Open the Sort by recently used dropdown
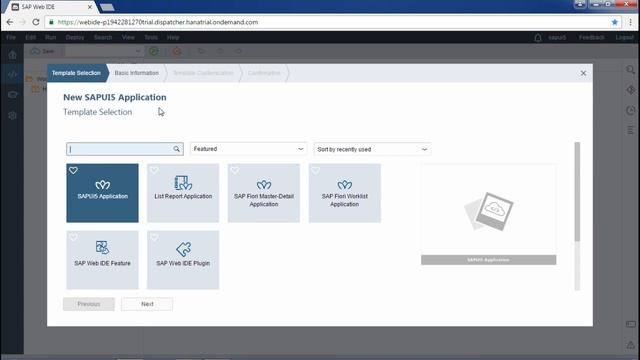This screenshot has width=640, height=360. coord(372,149)
